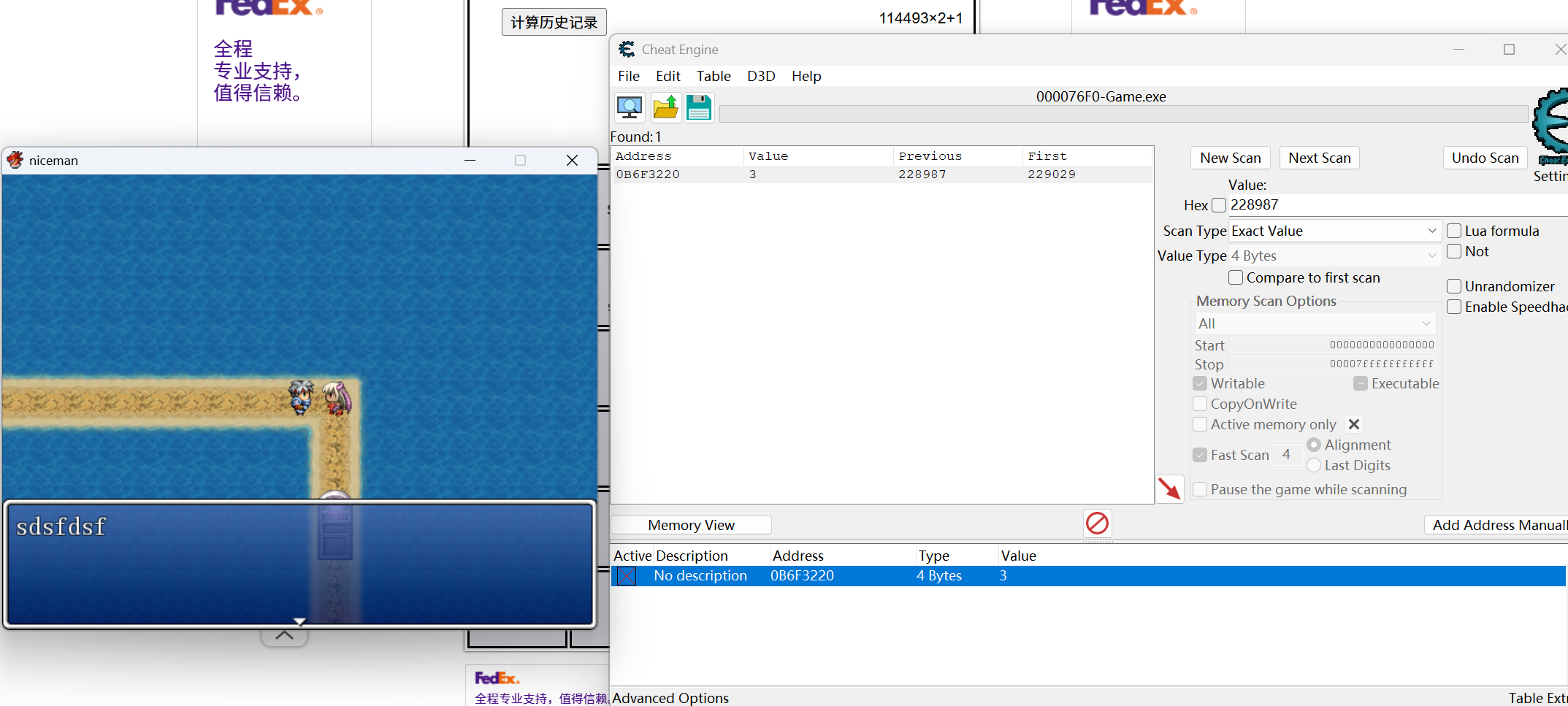Click the red clear address list icon

[1097, 523]
